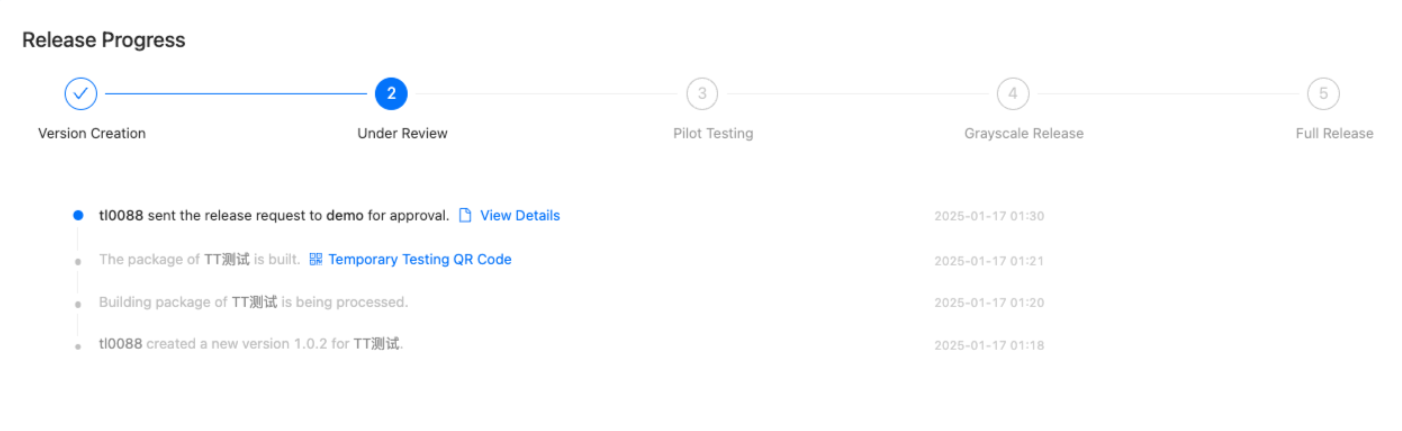Screen dimensions: 1402x431
Task: Select the step 2 Under Review circle
Action: click(x=391, y=94)
